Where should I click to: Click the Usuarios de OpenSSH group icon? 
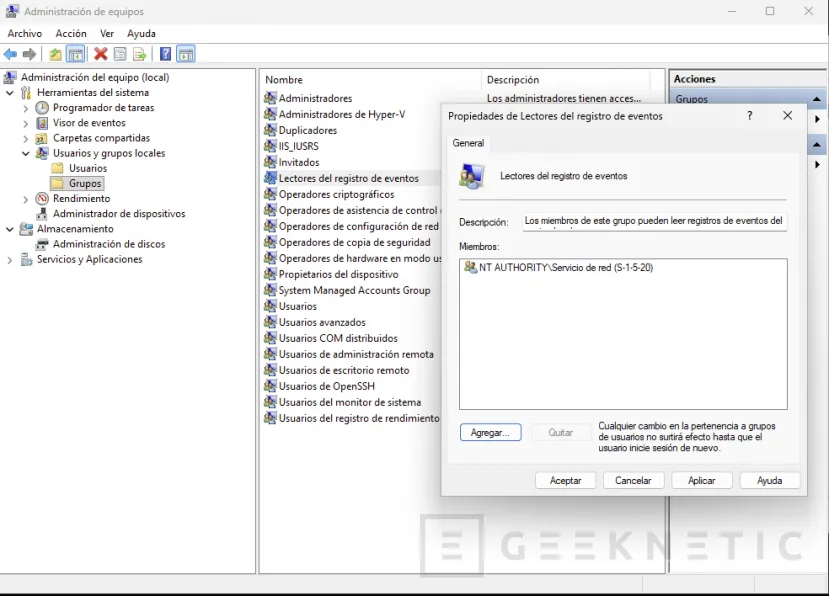click(270, 386)
